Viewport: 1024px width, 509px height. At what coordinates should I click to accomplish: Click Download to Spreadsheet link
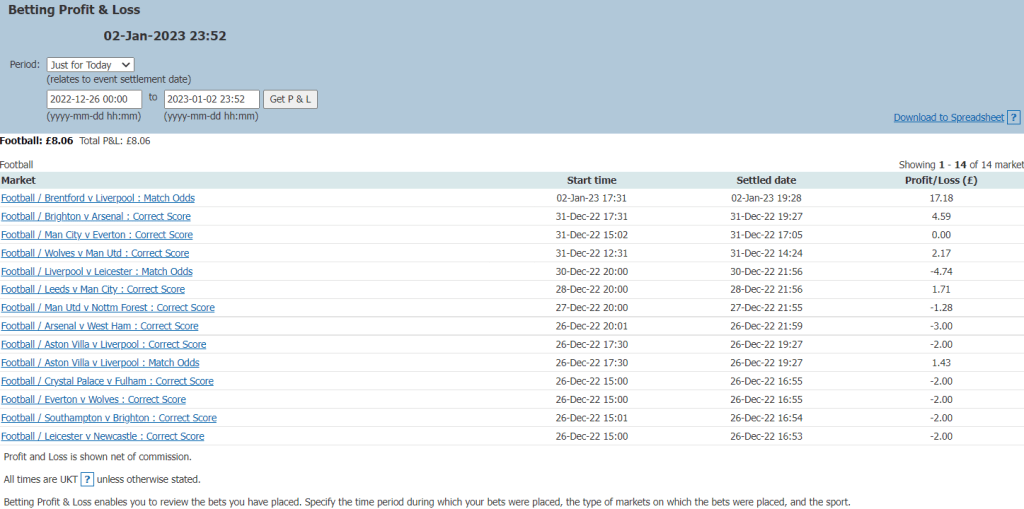pos(948,118)
